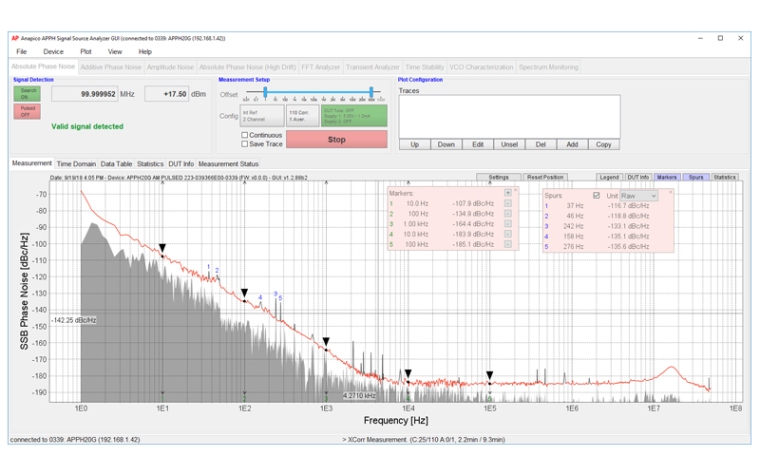Enable the Continuous checkbox
760x475 pixels.
(245, 134)
